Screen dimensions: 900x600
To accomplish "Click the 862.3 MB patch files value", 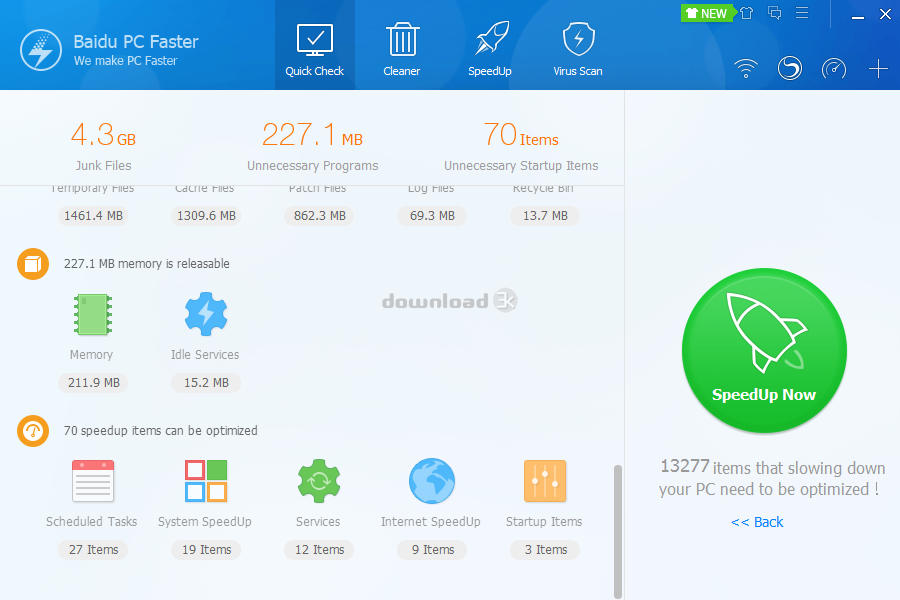I will click(319, 216).
